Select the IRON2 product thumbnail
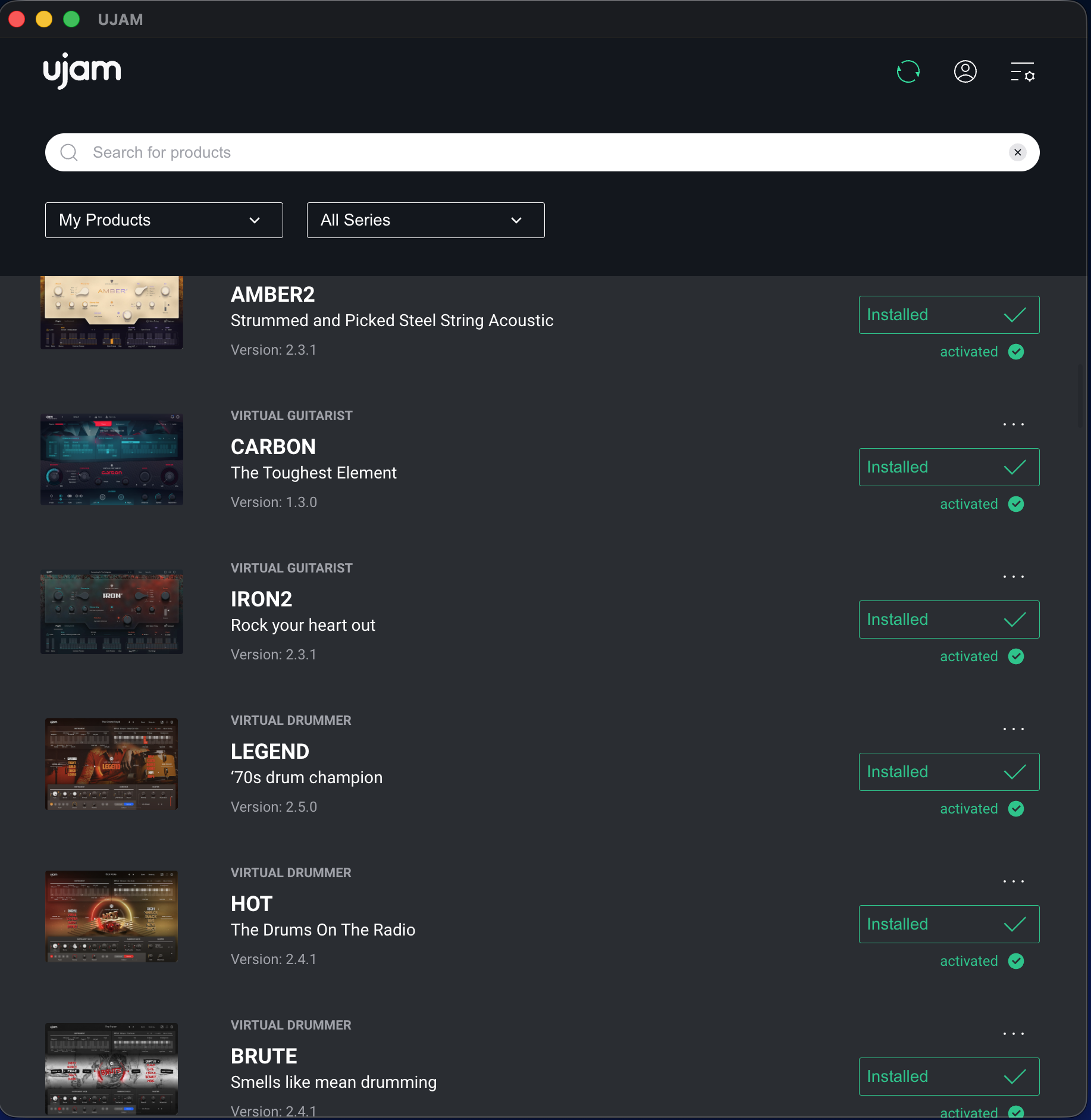The height and width of the screenshot is (1120, 1091). click(112, 612)
